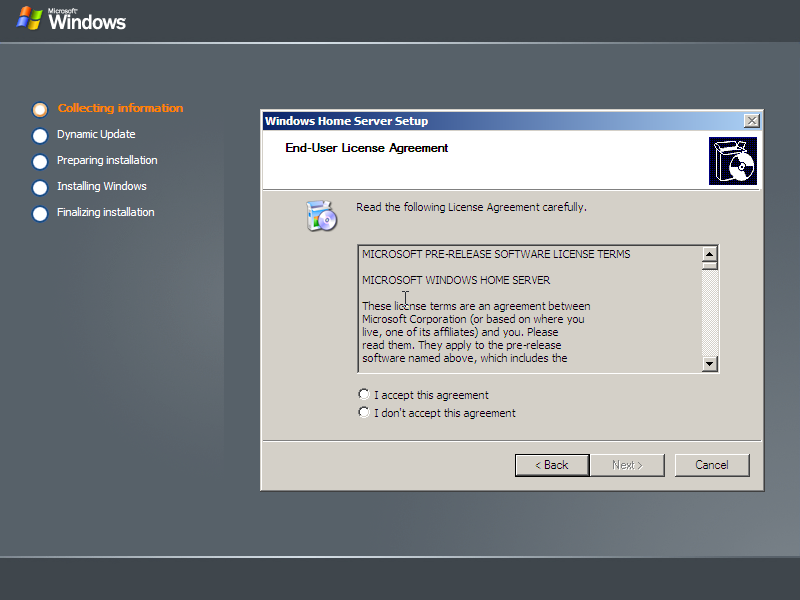Screen dimensions: 800x600
Task: Click the Collecting information step bullet
Action: pyautogui.click(x=40, y=109)
